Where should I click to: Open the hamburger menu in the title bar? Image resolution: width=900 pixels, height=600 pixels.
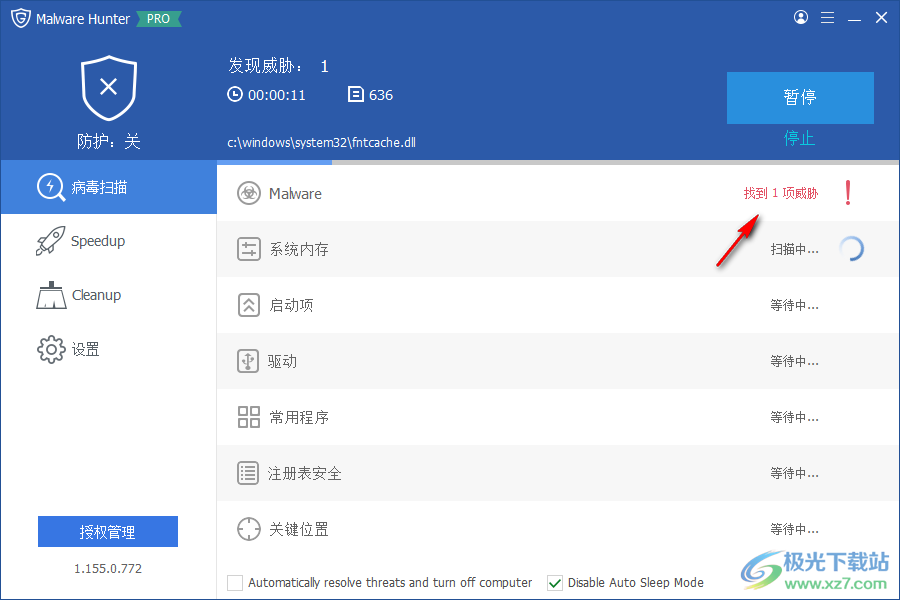[x=827, y=18]
